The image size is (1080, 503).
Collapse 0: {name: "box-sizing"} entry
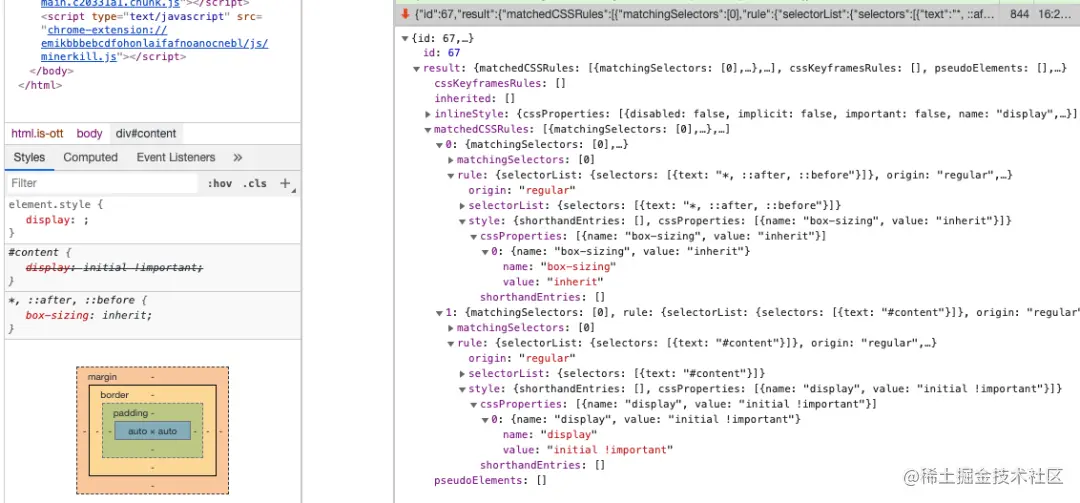(485, 252)
